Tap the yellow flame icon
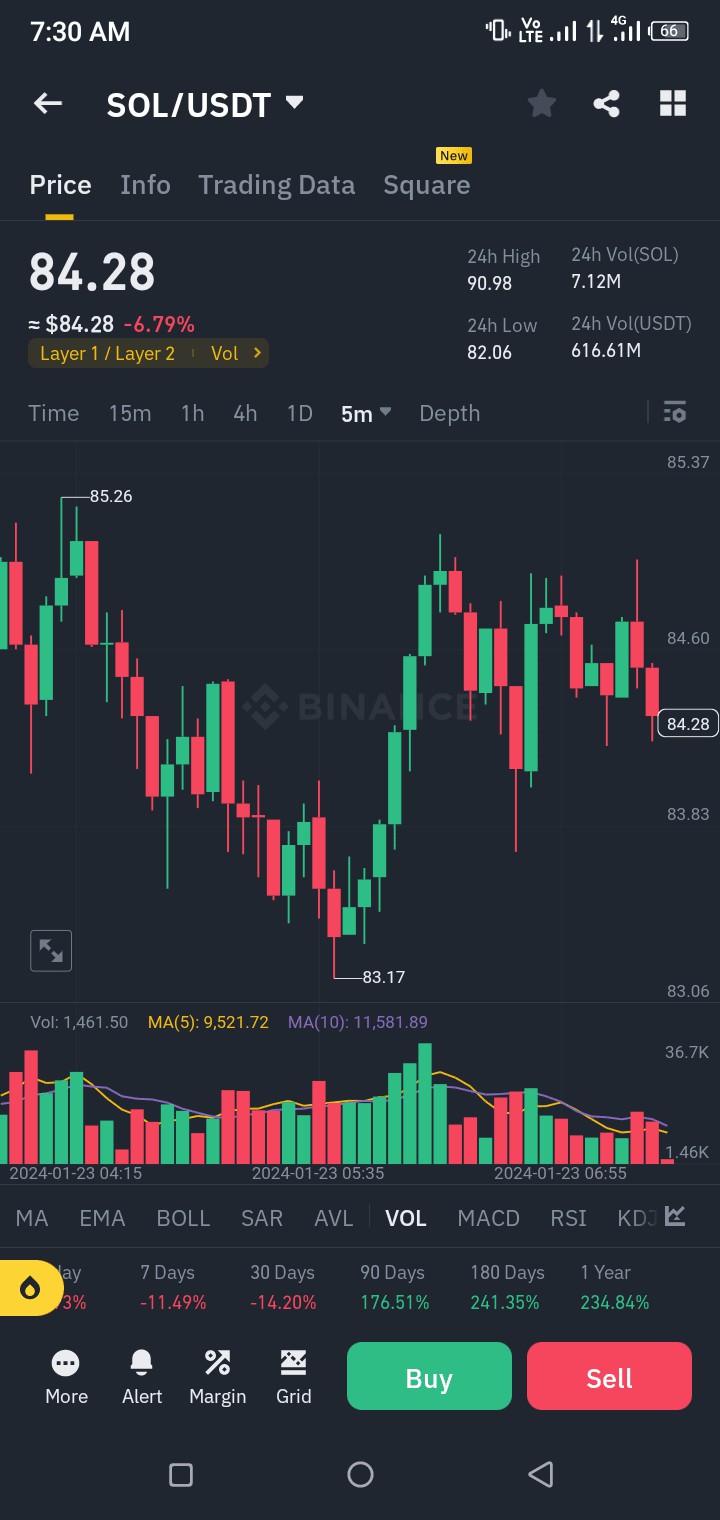This screenshot has width=720, height=1520. 28,1288
